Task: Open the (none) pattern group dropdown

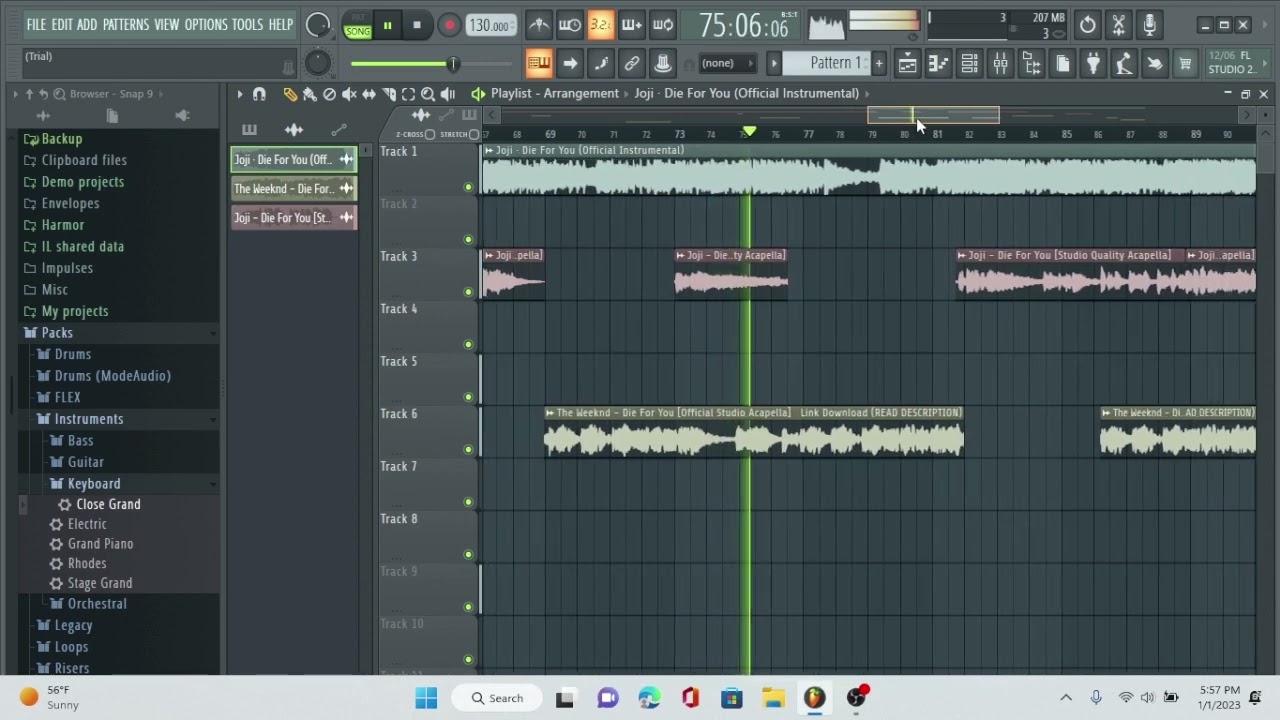Action: pyautogui.click(x=727, y=64)
